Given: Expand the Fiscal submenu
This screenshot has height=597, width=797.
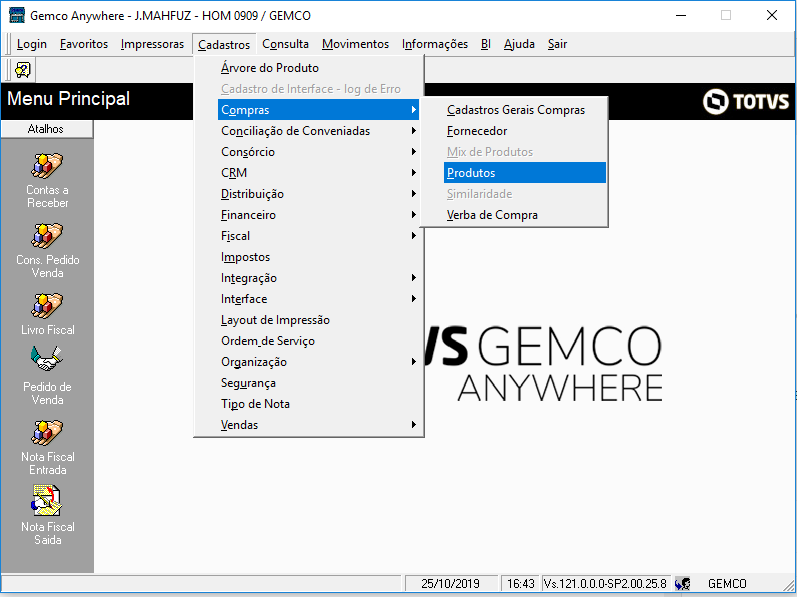Looking at the screenshot, I should (318, 236).
